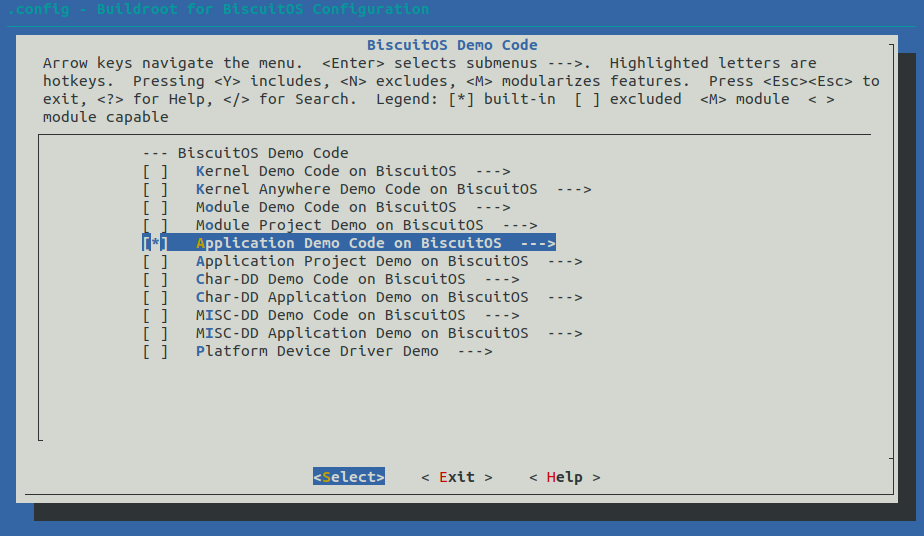The image size is (924, 536).
Task: Click the Select button
Action: [349, 477]
